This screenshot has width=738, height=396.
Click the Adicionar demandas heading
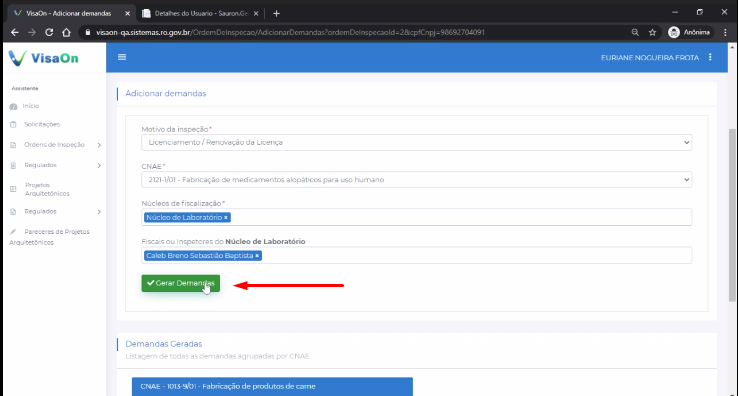(166, 93)
